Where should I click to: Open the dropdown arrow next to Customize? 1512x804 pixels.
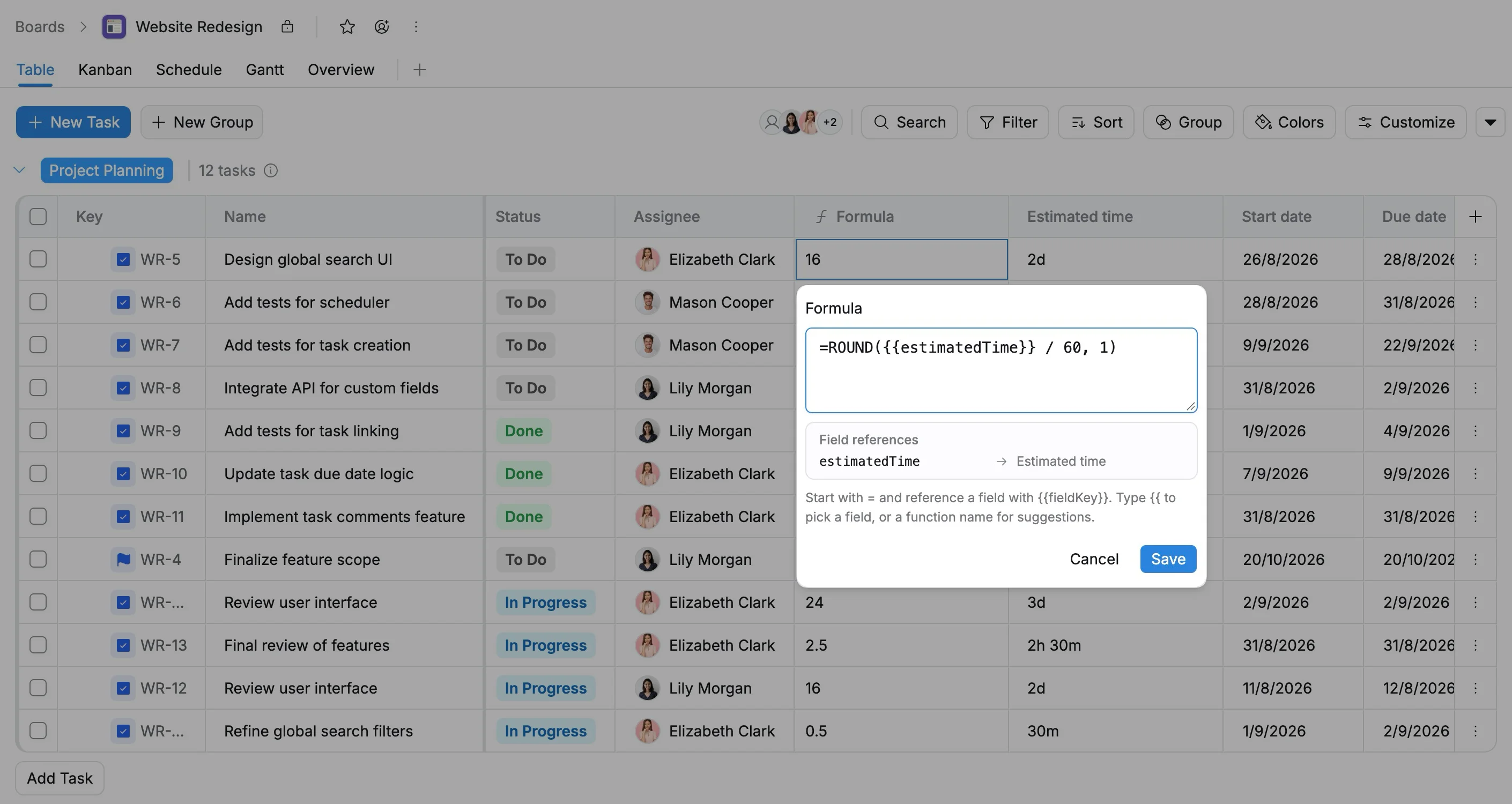pyautogui.click(x=1490, y=122)
